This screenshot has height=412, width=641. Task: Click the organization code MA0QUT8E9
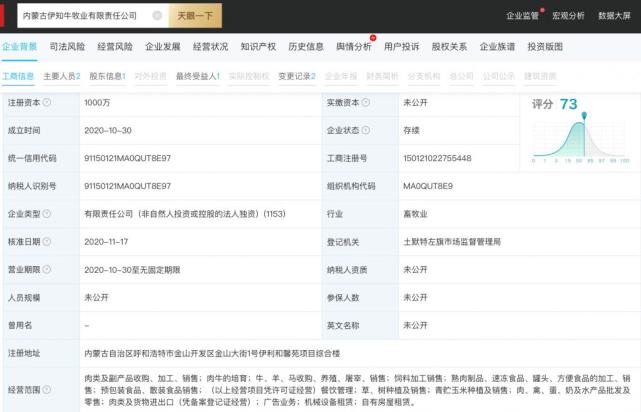coord(428,186)
